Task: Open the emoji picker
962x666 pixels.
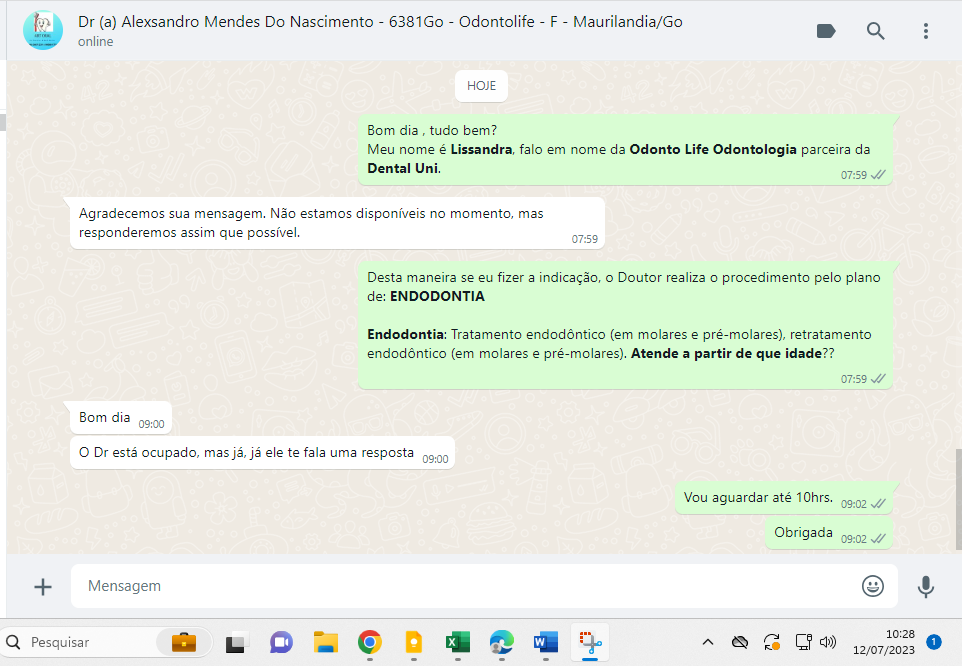Action: (872, 586)
